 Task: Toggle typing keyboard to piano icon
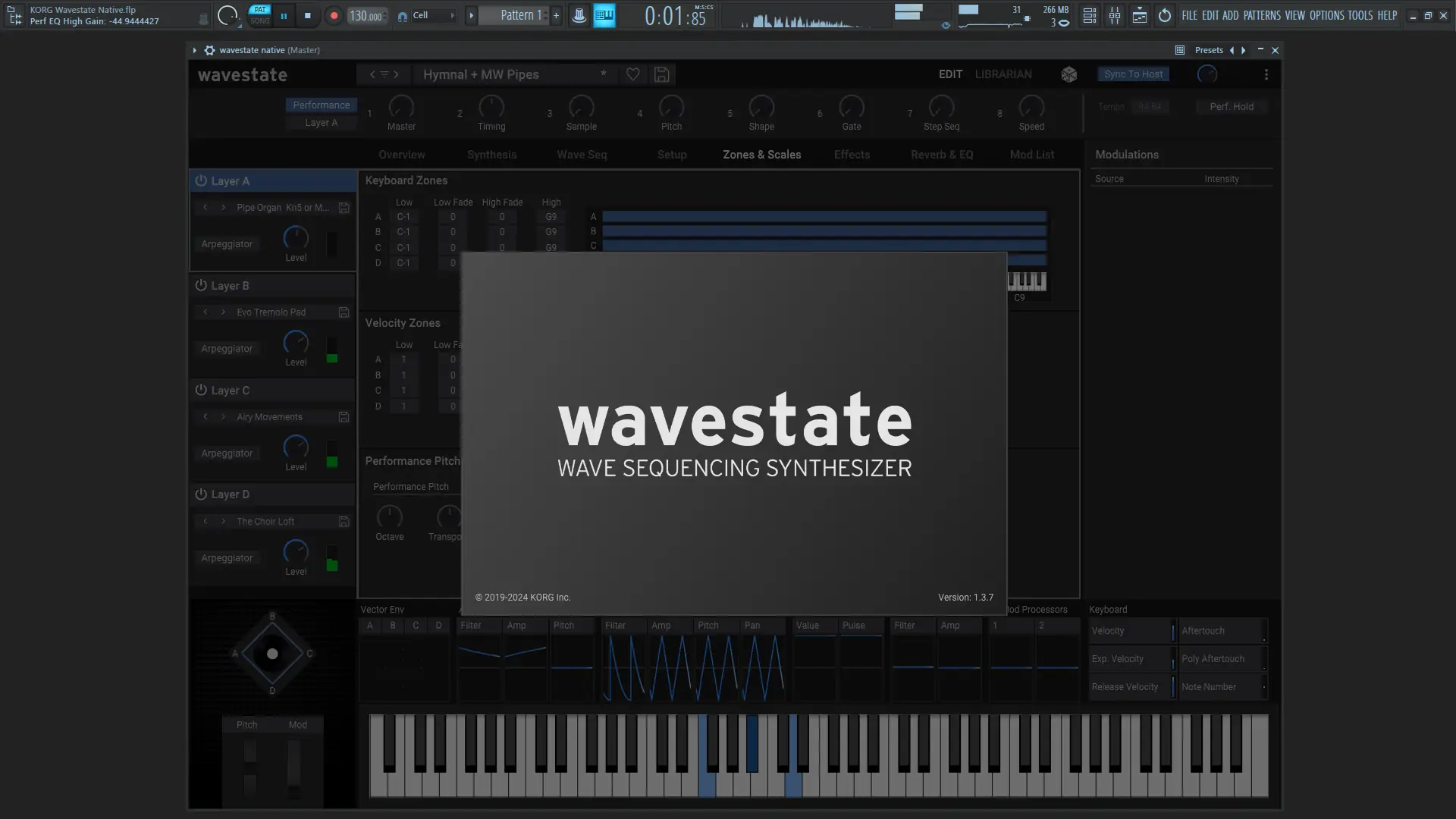[604, 15]
